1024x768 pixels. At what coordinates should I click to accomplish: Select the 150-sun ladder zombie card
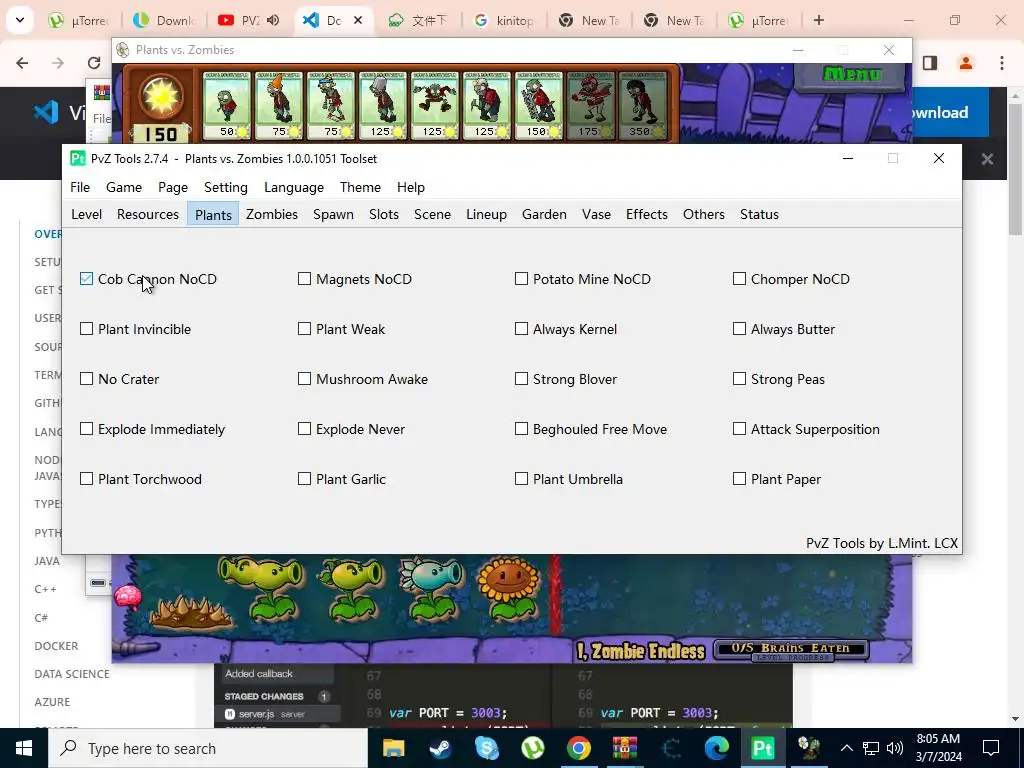[x=539, y=106]
